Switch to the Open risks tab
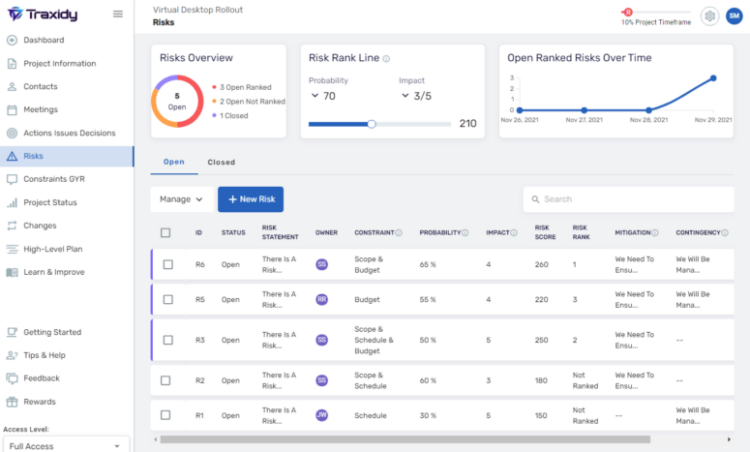The height and width of the screenshot is (452, 750). click(x=174, y=162)
